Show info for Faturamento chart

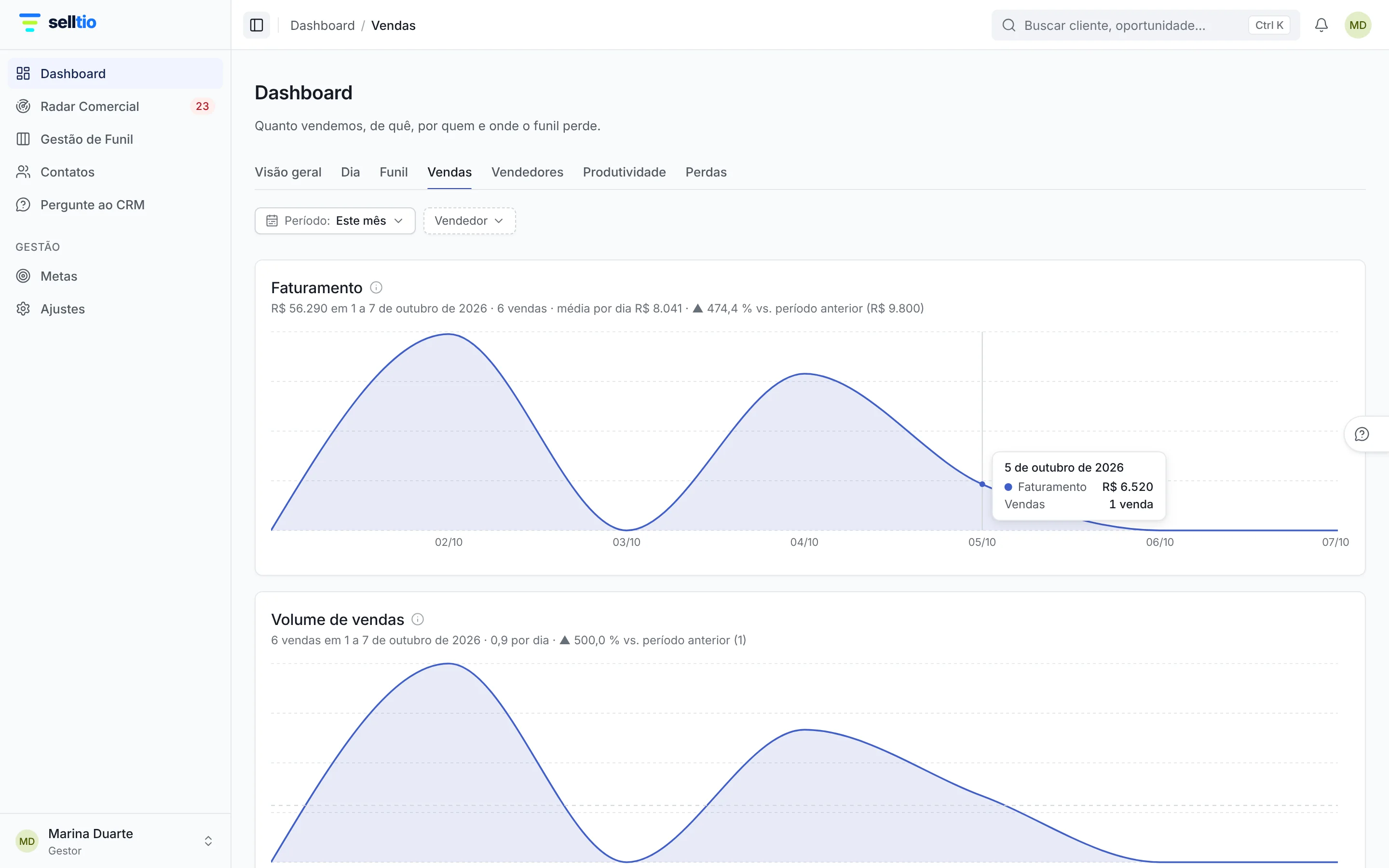click(x=376, y=287)
